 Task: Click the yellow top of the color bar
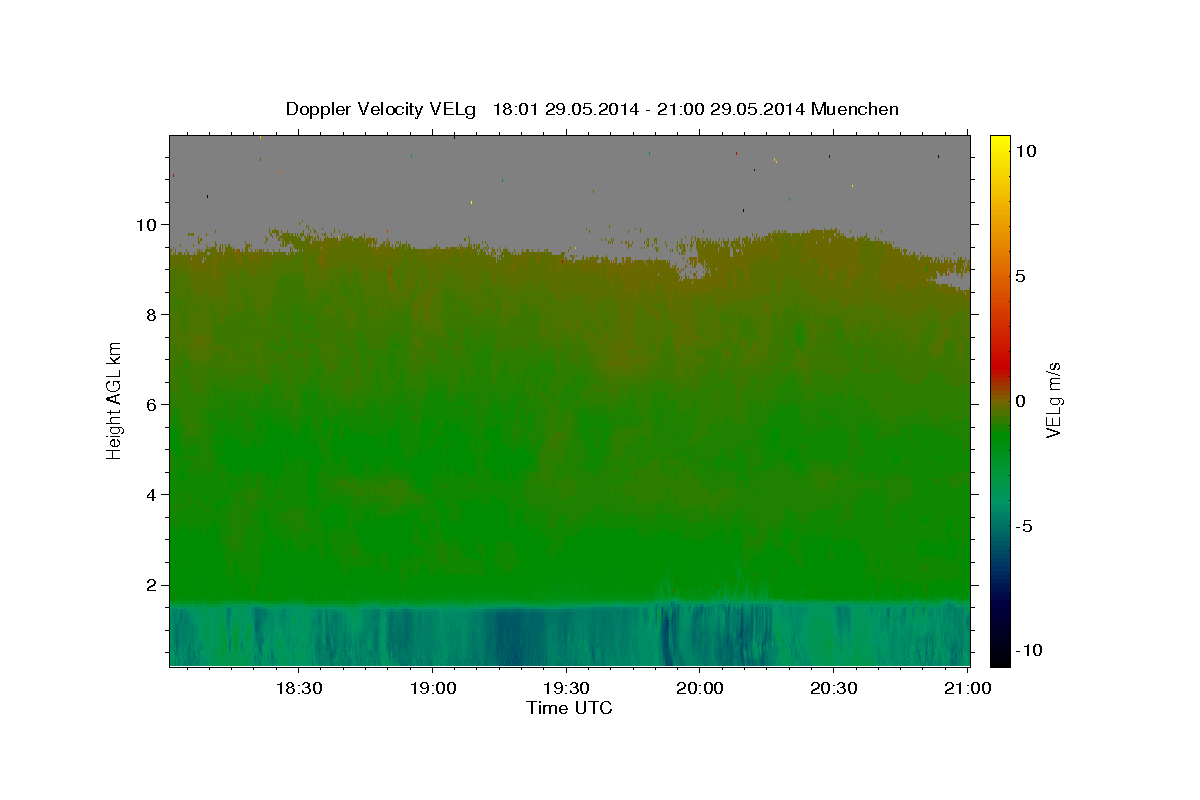pos(1000,141)
